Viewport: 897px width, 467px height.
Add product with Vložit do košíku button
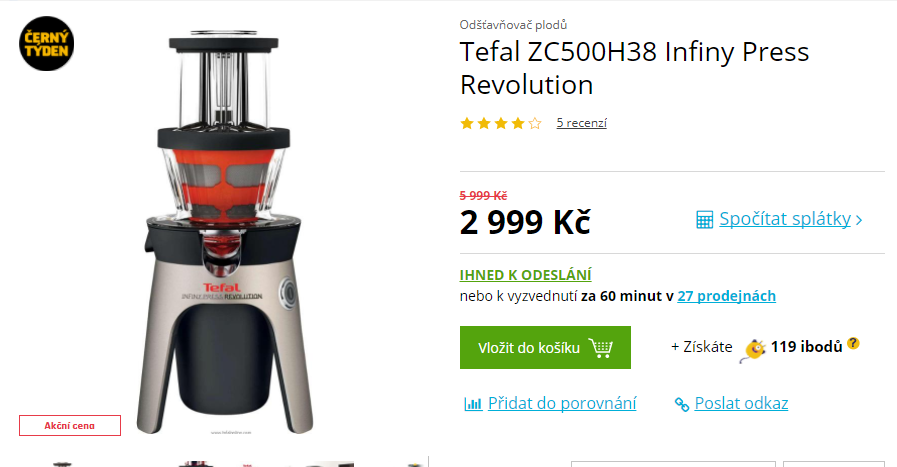point(545,347)
